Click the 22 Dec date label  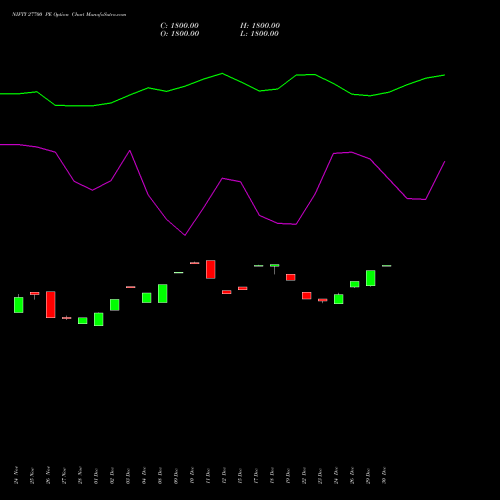[x=304, y=475]
